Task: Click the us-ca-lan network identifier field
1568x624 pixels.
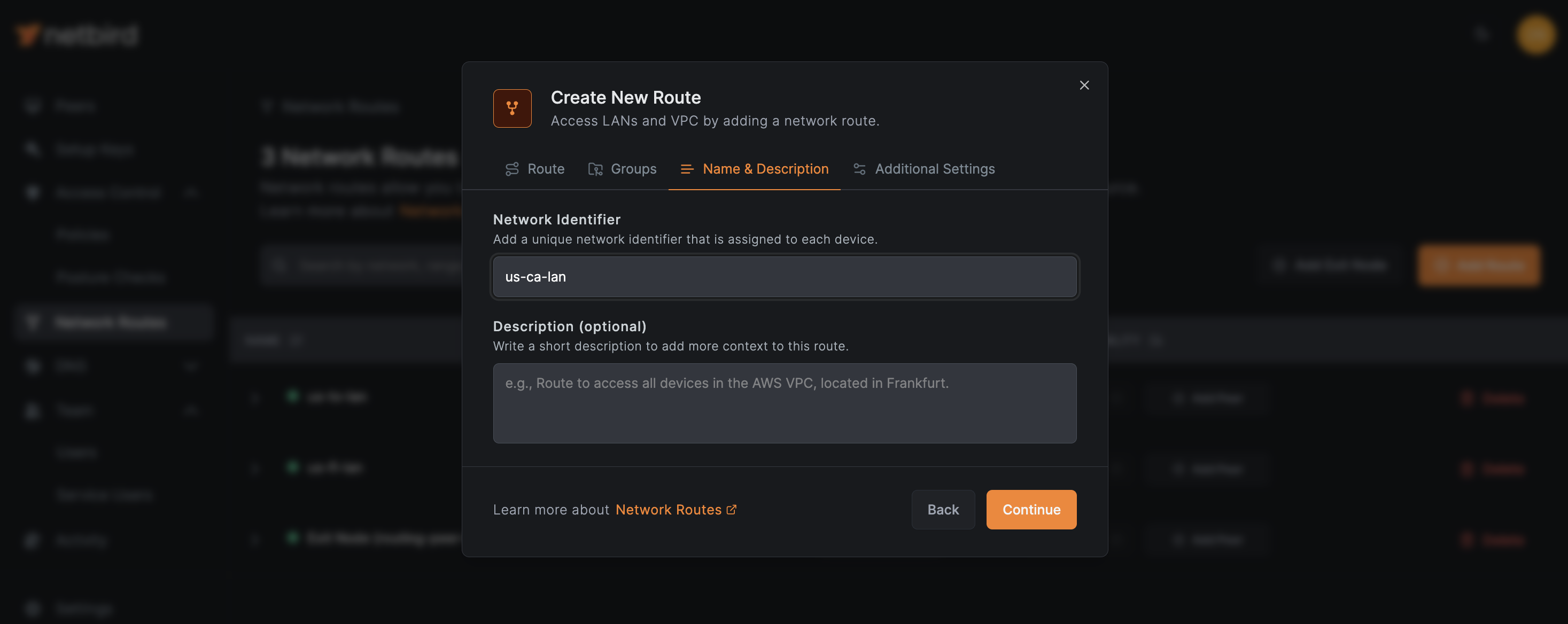Action: pos(784,276)
